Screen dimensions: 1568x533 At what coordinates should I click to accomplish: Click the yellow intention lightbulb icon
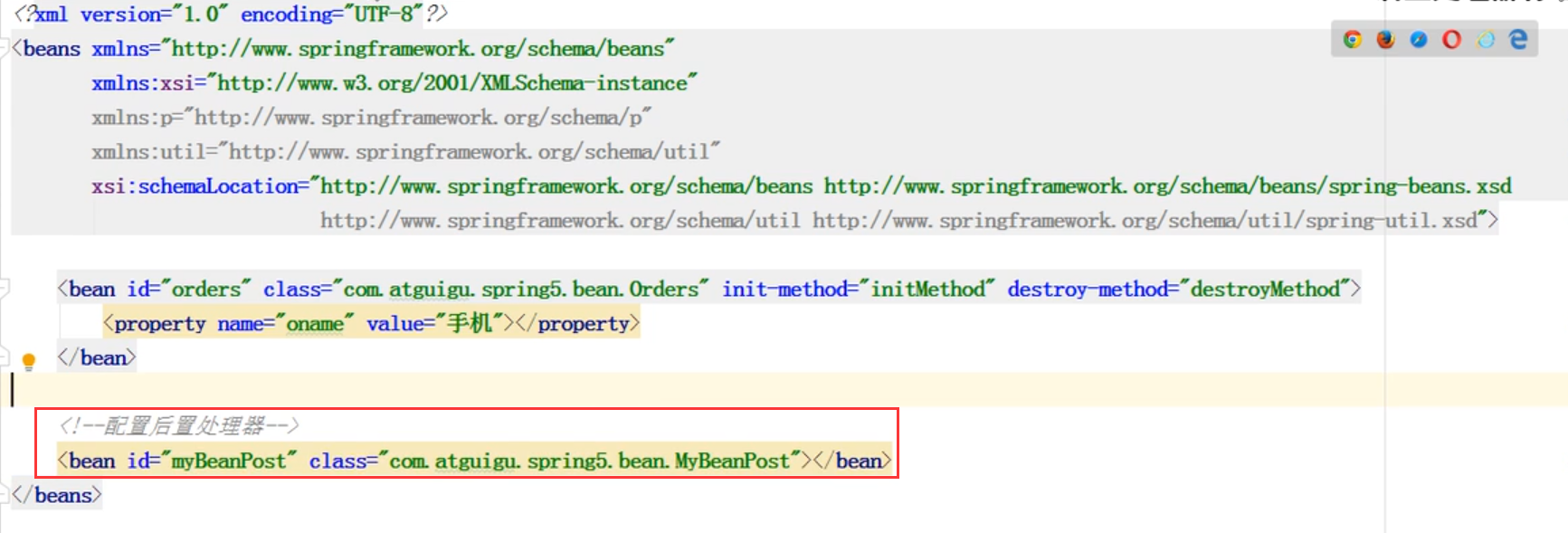28,362
